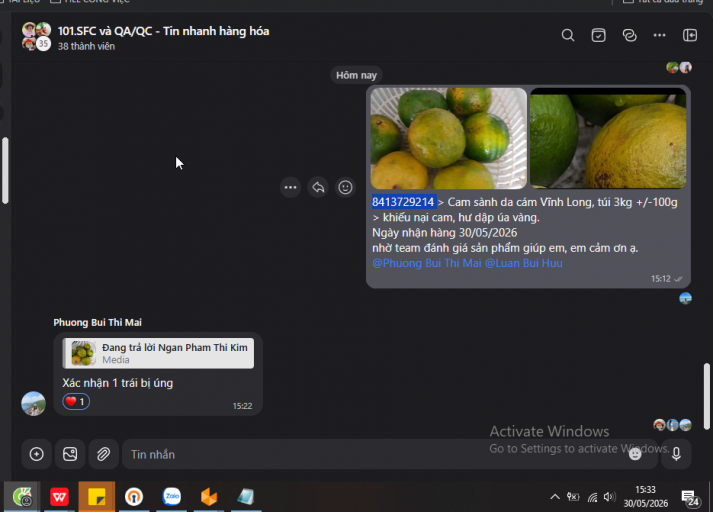This screenshot has height=512, width=713.
Task: Open the plus attachment menu
Action: pos(36,454)
